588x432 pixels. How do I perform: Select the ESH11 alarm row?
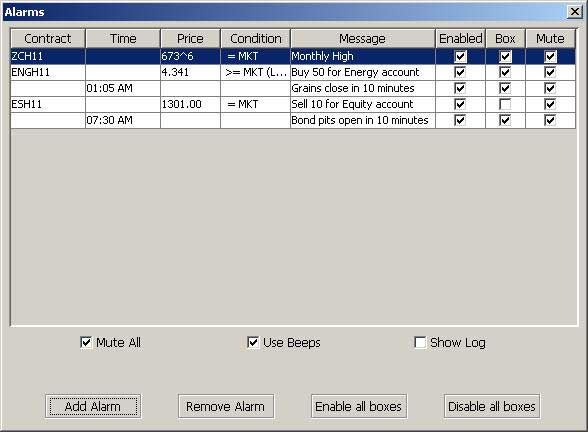click(x=293, y=104)
